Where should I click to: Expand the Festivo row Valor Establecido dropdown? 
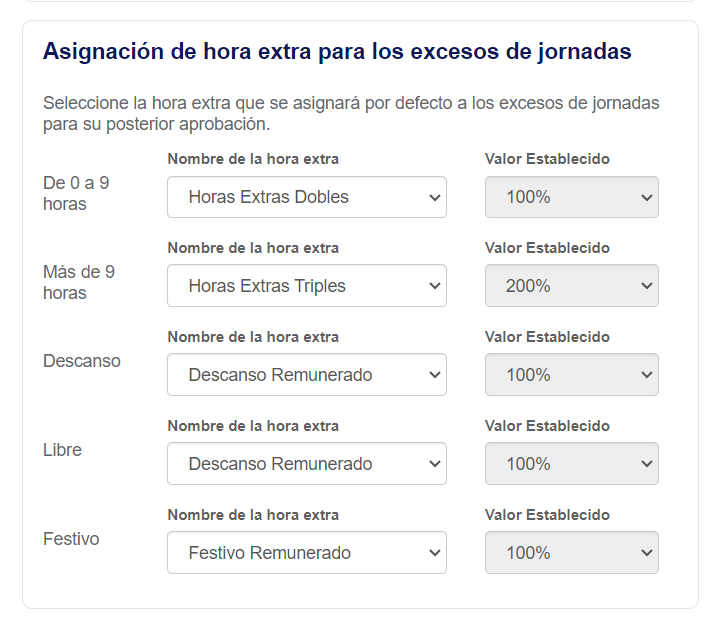(x=571, y=553)
